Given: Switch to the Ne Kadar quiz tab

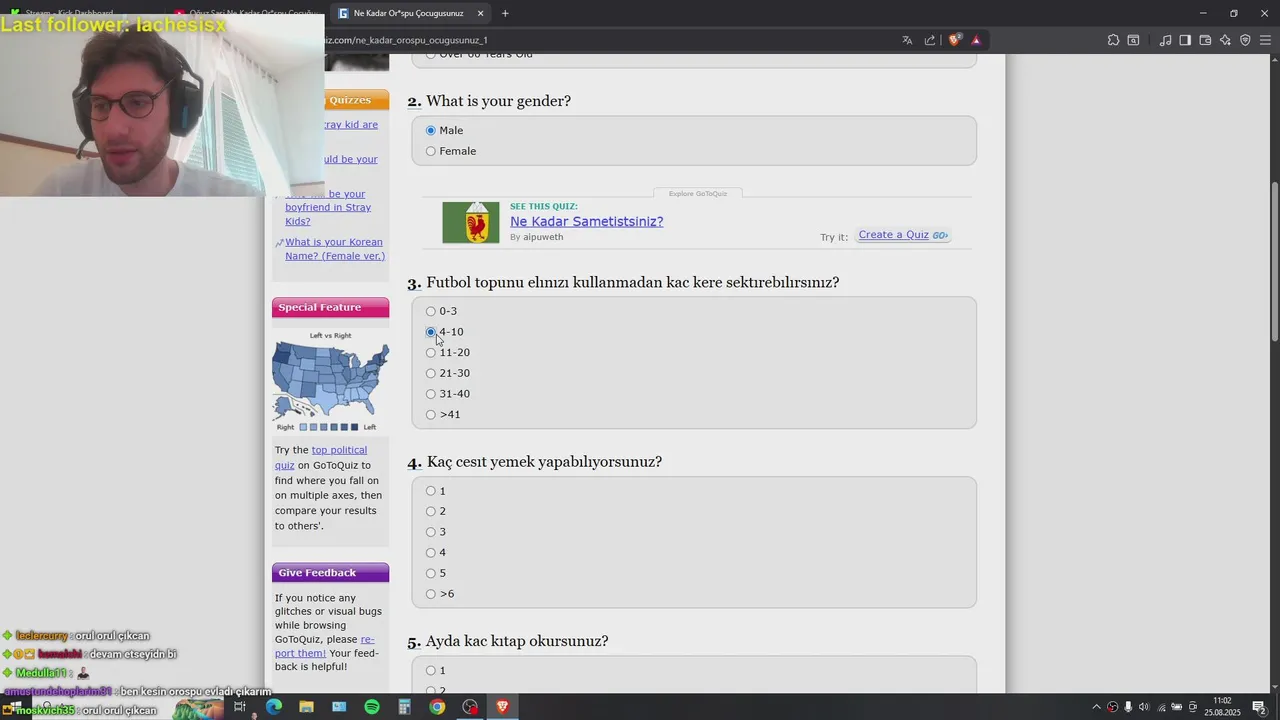Looking at the screenshot, I should (x=410, y=13).
